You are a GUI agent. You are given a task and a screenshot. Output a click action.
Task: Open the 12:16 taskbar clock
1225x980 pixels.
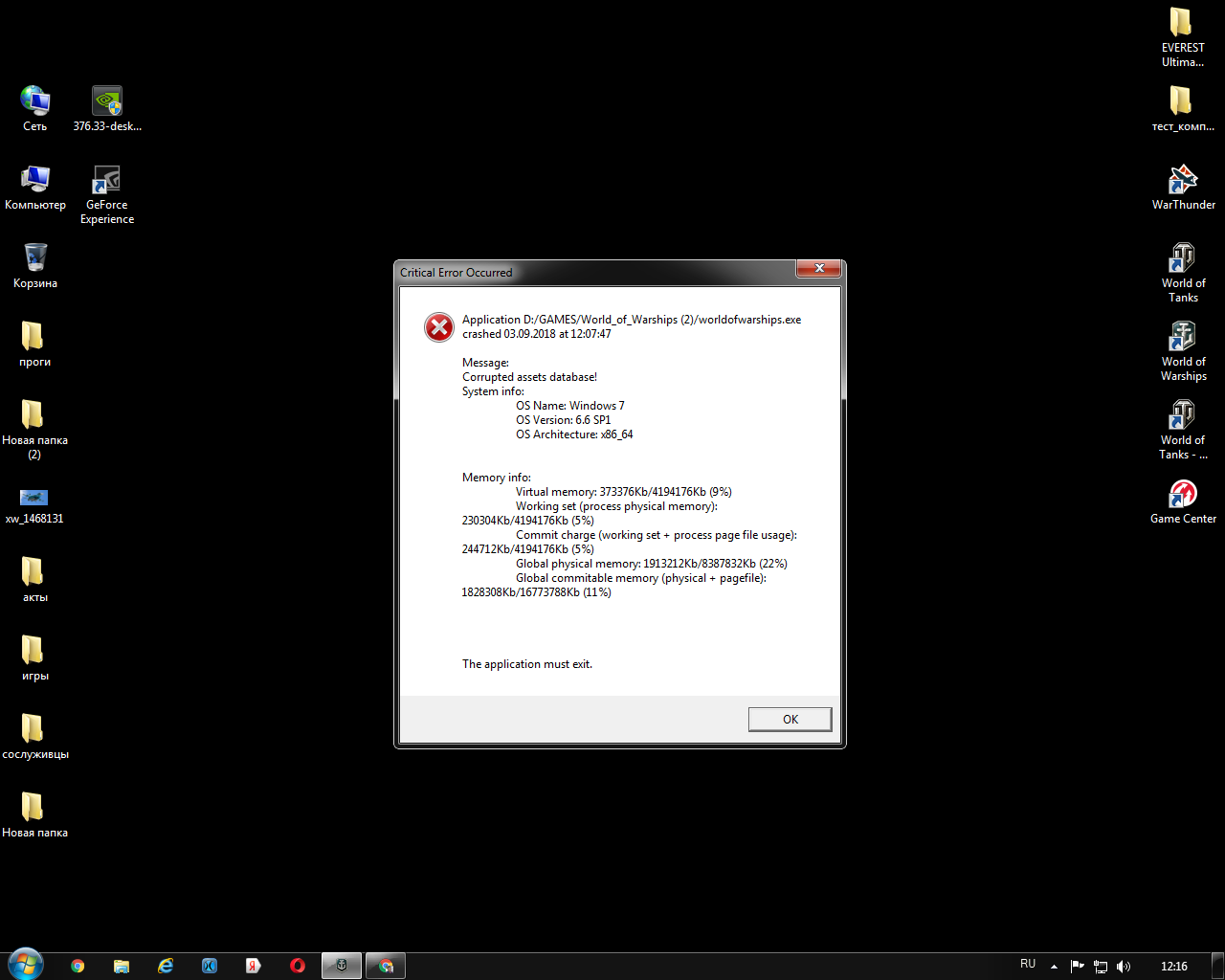click(1174, 967)
